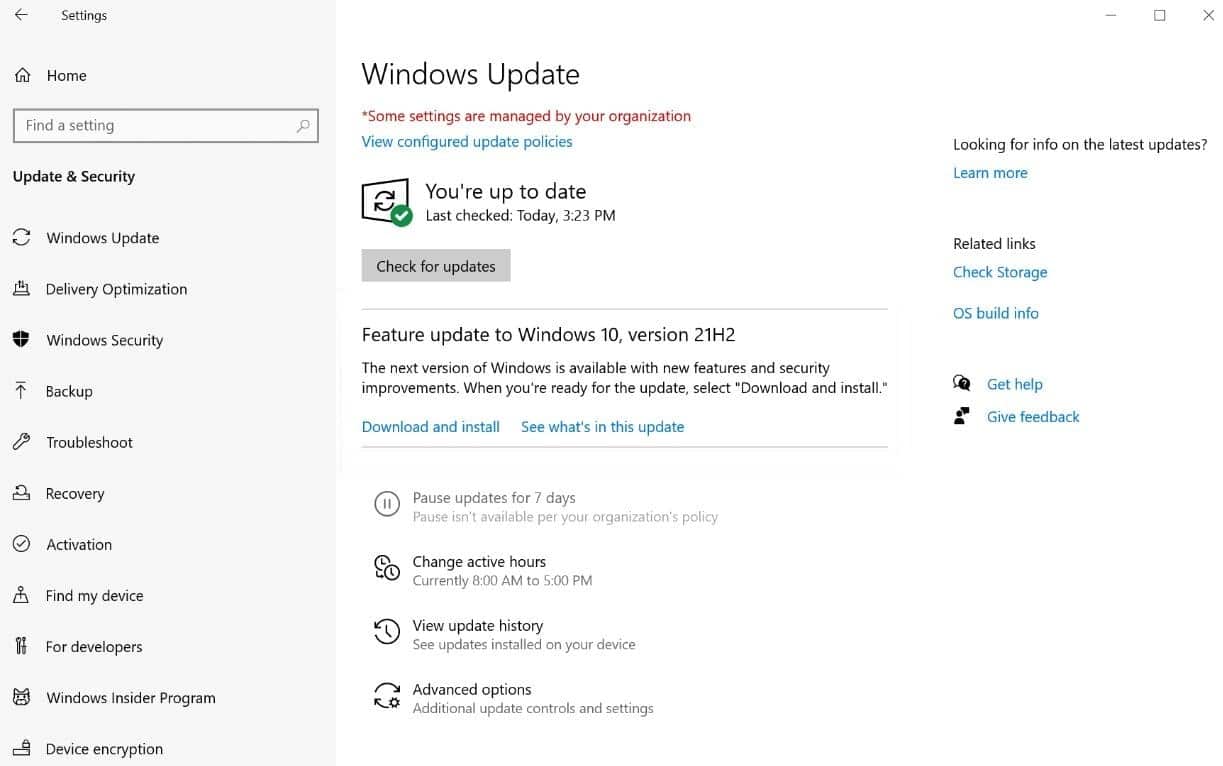Screen dimensions: 1223x766
Task: Click the back arrow icon in Settings
Action: tap(21, 15)
